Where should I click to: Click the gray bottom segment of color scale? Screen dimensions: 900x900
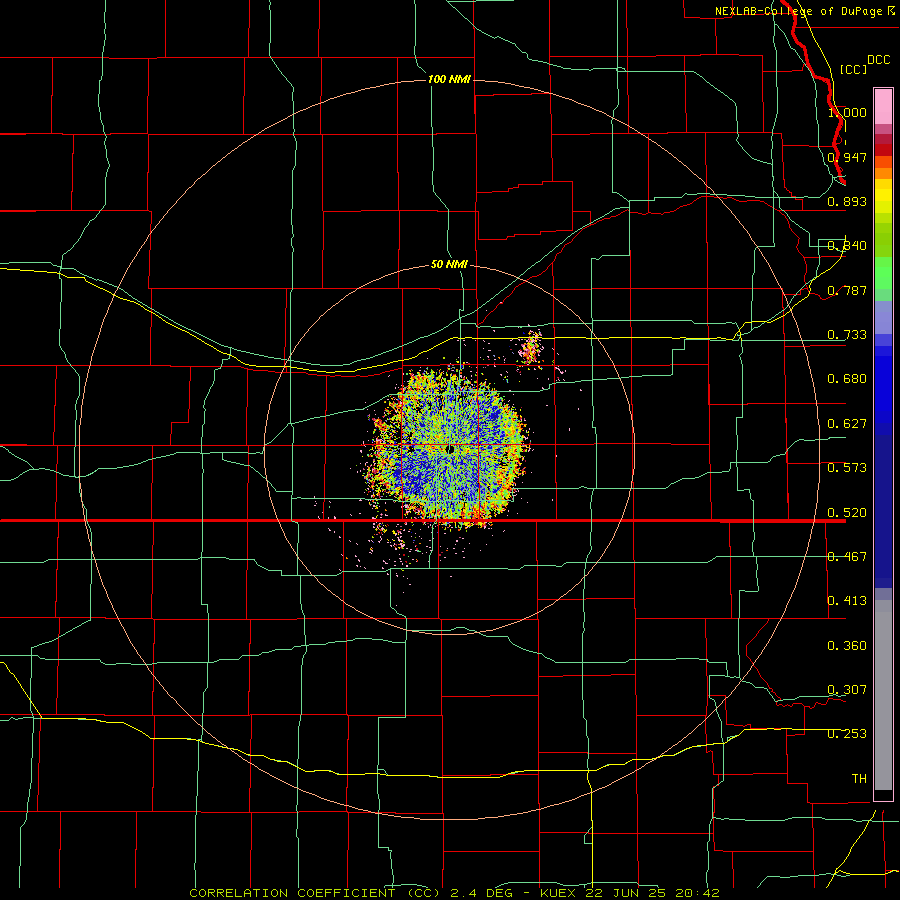883,695
